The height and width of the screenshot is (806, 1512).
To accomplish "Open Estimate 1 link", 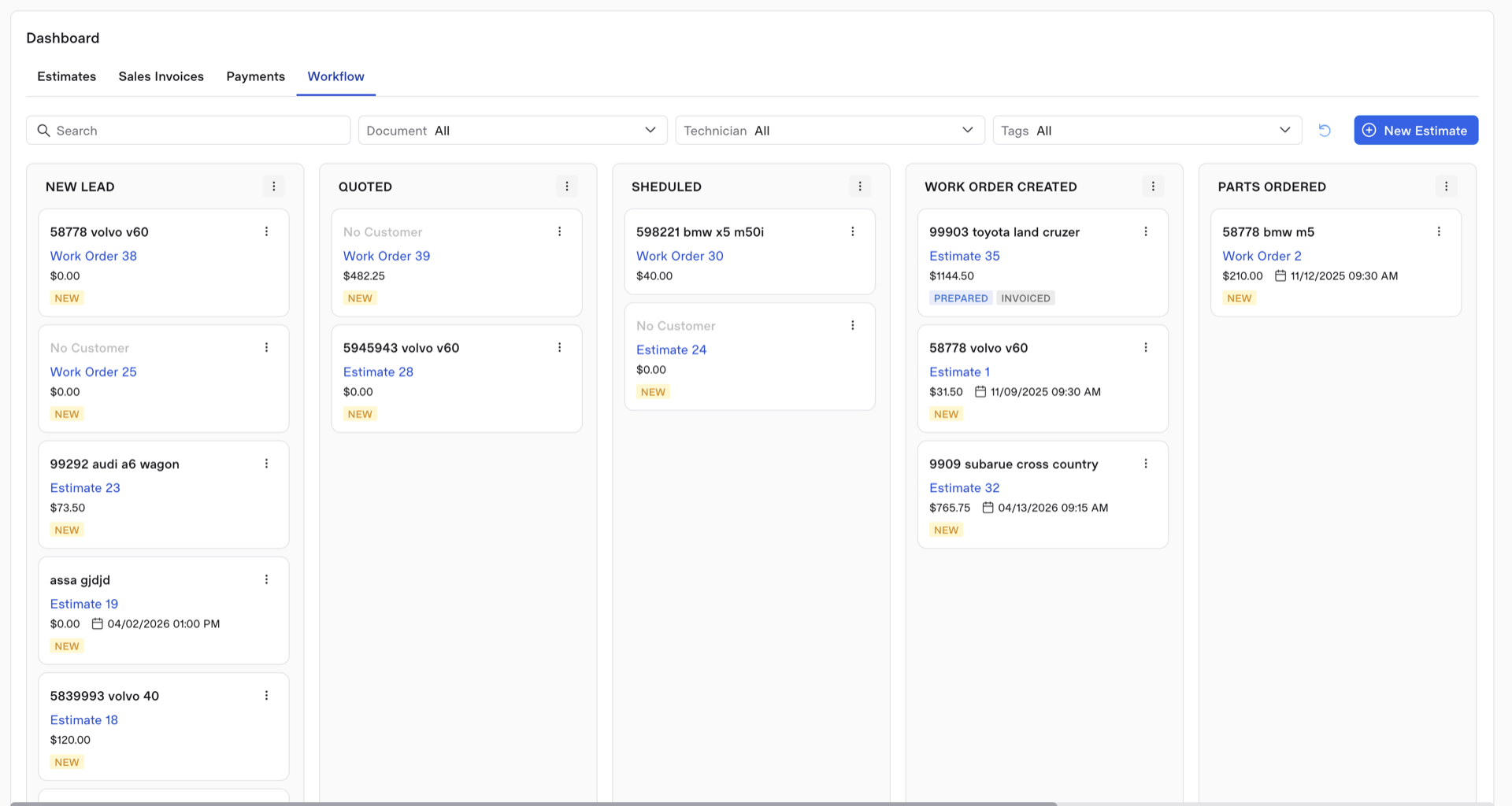I will [960, 372].
